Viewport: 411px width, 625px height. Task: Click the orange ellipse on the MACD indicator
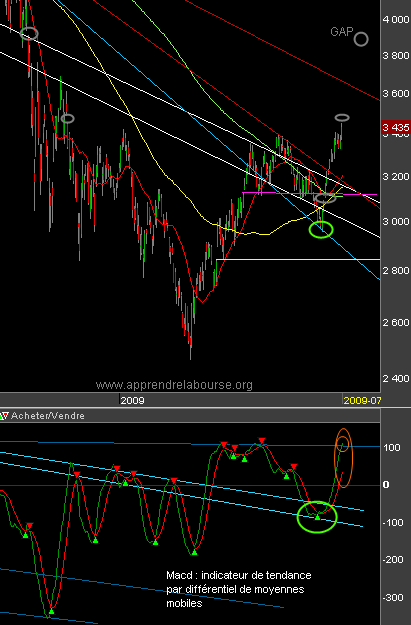click(343, 458)
